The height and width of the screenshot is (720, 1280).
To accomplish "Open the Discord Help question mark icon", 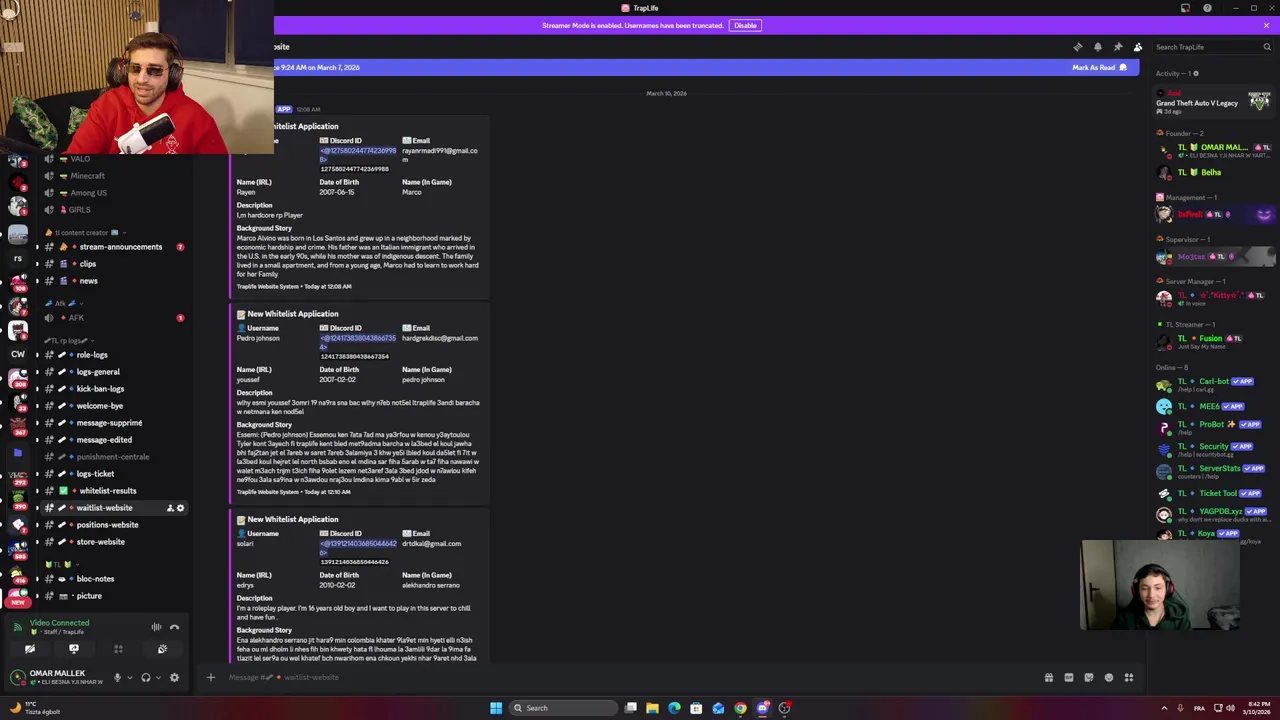I will [1207, 8].
